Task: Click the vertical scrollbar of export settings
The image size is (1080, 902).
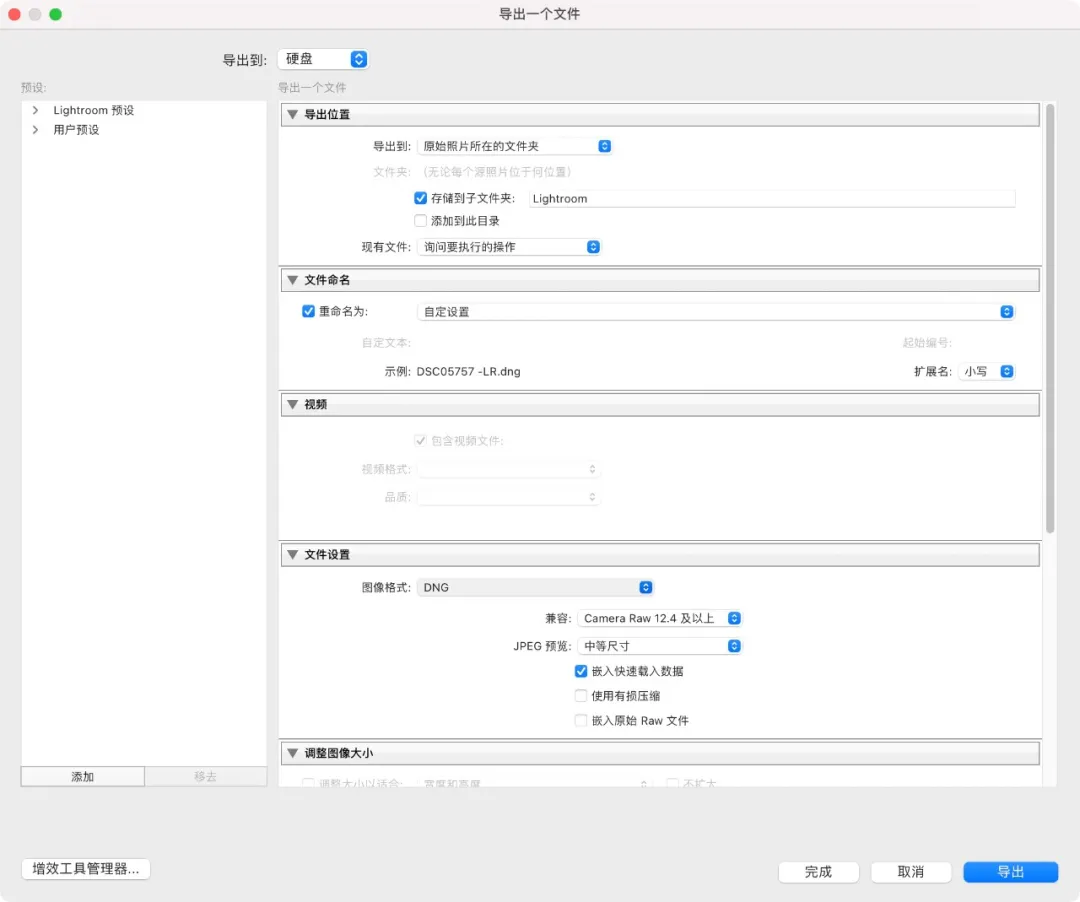Action: [1050, 318]
